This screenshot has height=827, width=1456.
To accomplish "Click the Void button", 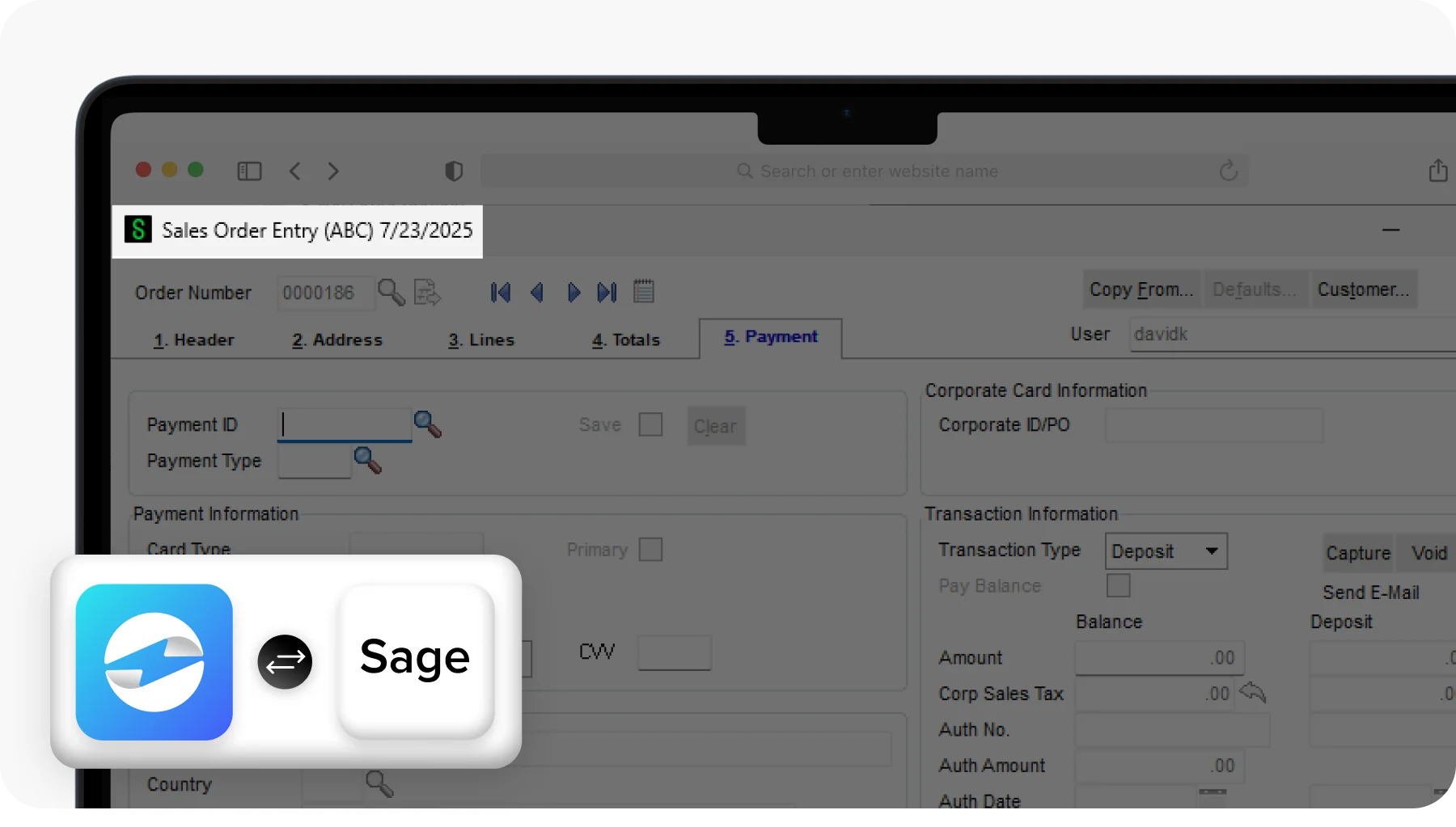I will 1428,553.
